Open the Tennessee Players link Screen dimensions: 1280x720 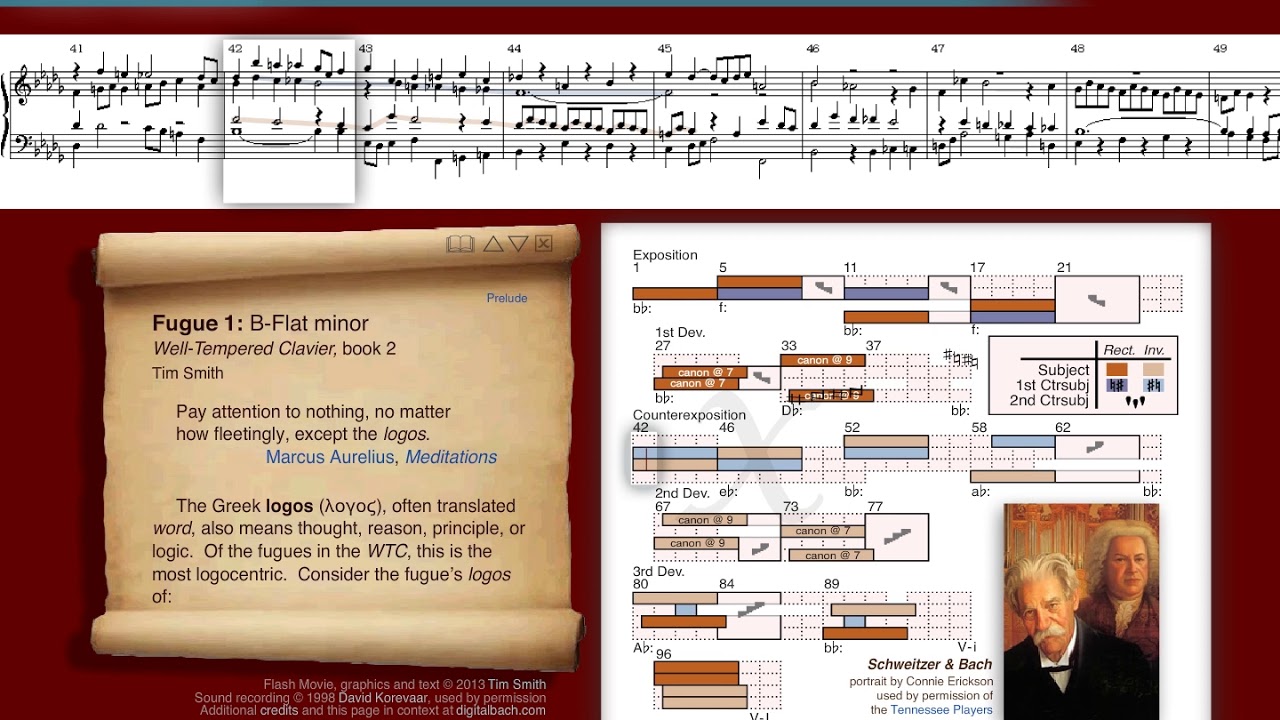pos(941,710)
